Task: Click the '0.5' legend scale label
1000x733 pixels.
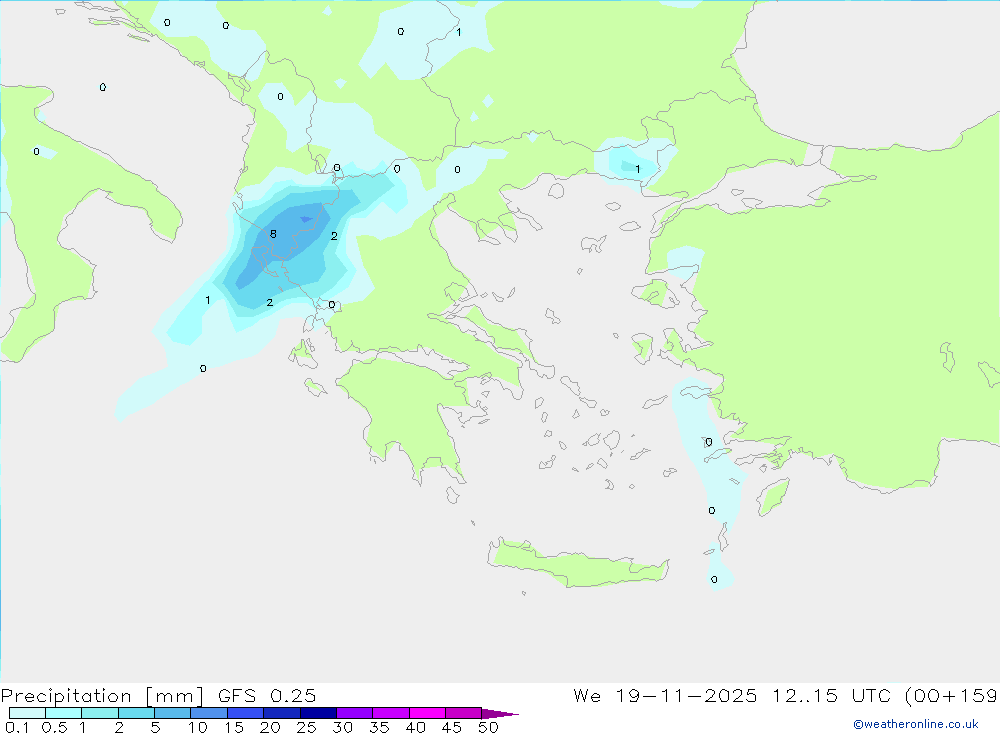Action: point(54,727)
